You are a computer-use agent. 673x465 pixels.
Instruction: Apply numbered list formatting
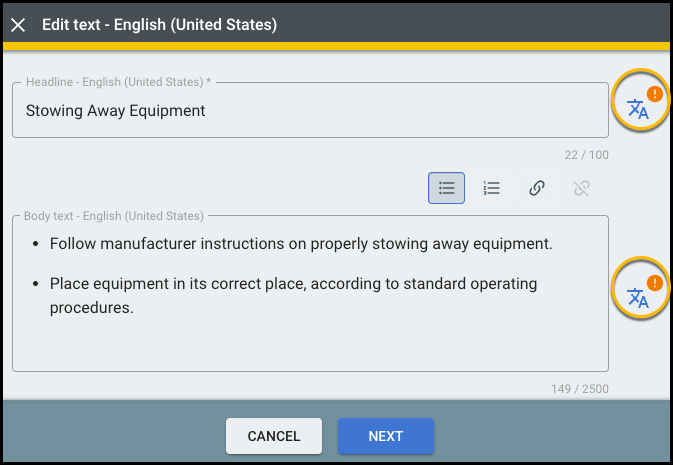pos(491,187)
